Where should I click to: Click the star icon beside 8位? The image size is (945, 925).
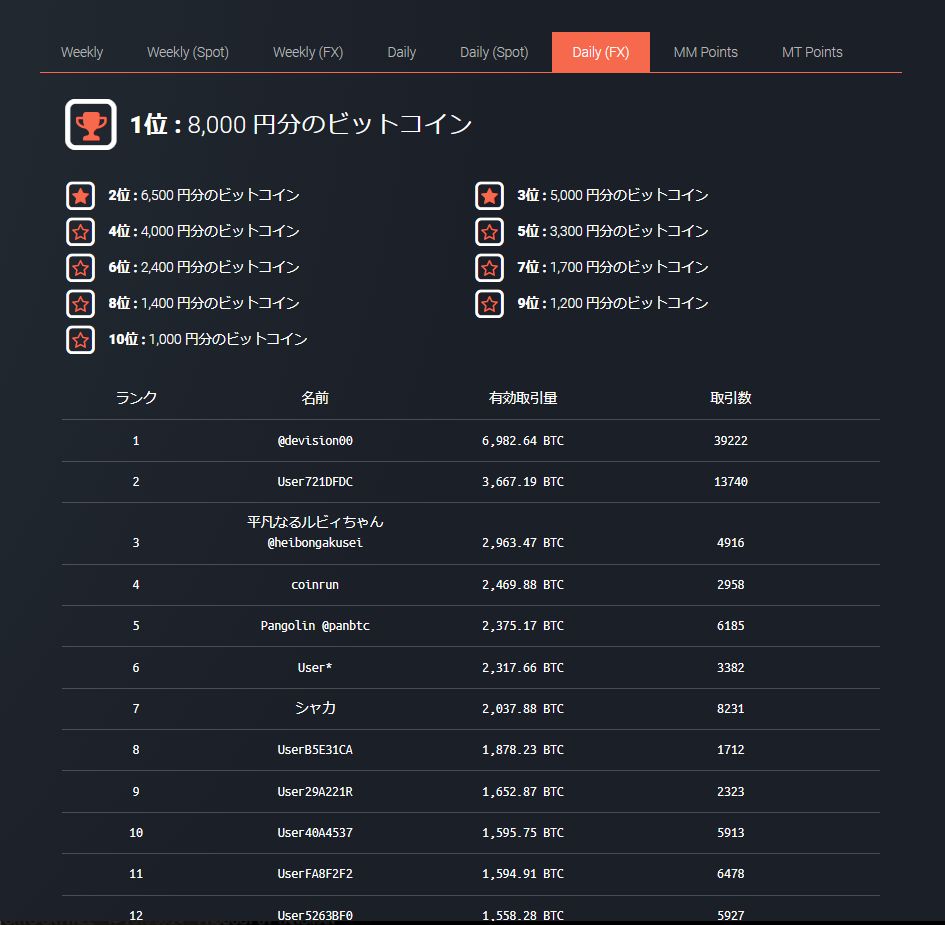pos(80,304)
